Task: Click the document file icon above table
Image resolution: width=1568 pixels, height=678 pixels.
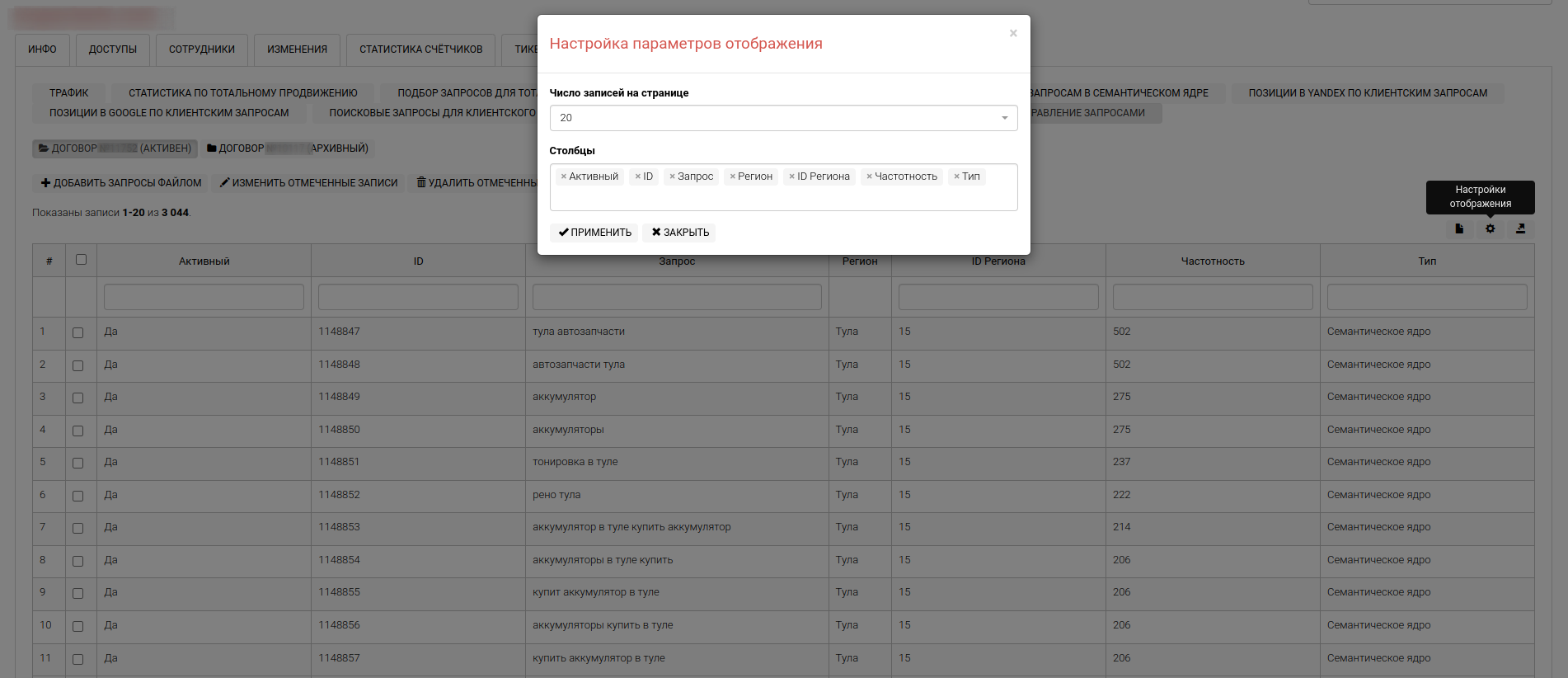Action: (1459, 229)
